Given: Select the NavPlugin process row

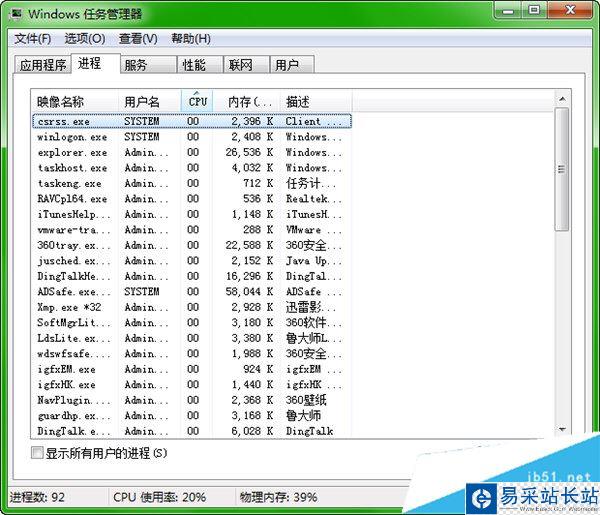Looking at the screenshot, I should point(192,400).
